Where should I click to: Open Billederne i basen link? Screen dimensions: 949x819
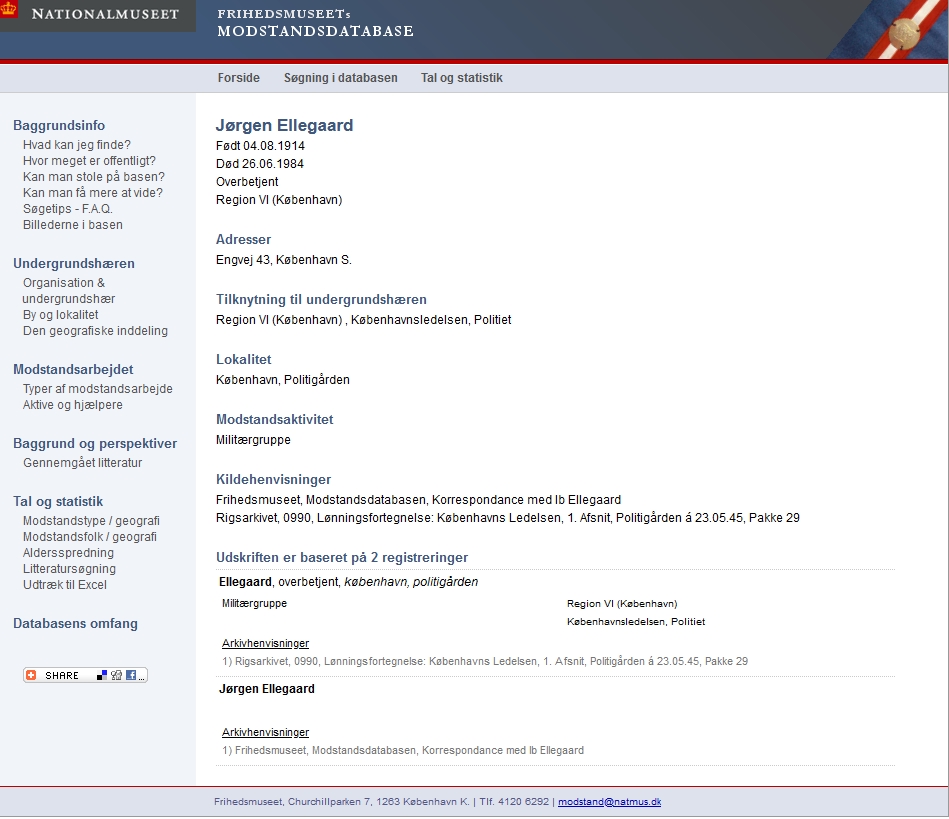click(73, 225)
